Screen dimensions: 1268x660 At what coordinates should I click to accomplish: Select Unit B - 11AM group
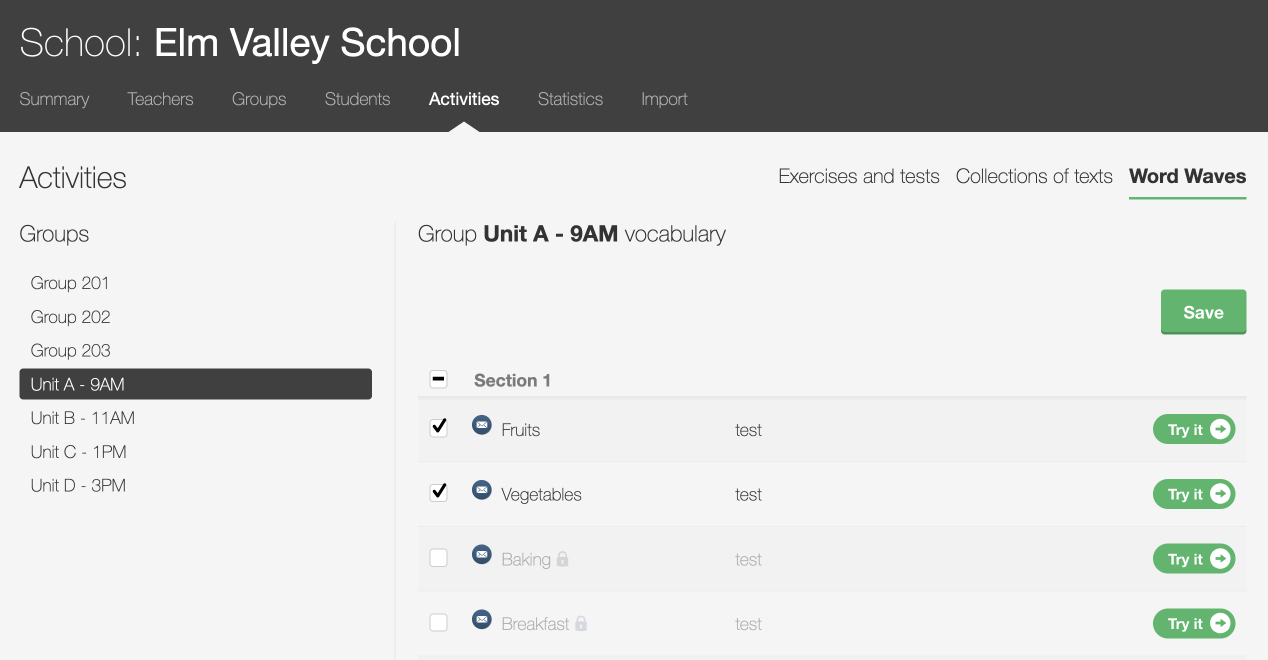83,418
